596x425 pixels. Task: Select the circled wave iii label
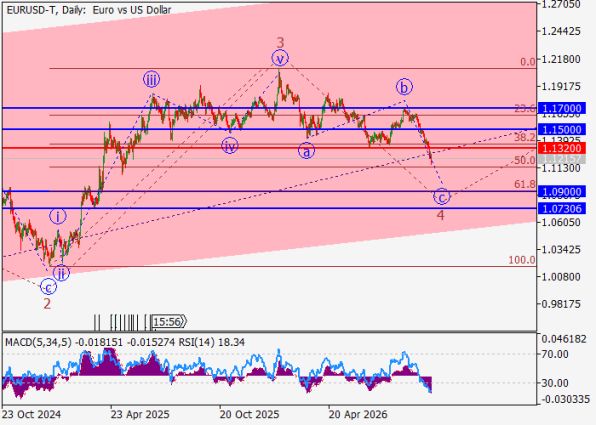click(x=151, y=79)
